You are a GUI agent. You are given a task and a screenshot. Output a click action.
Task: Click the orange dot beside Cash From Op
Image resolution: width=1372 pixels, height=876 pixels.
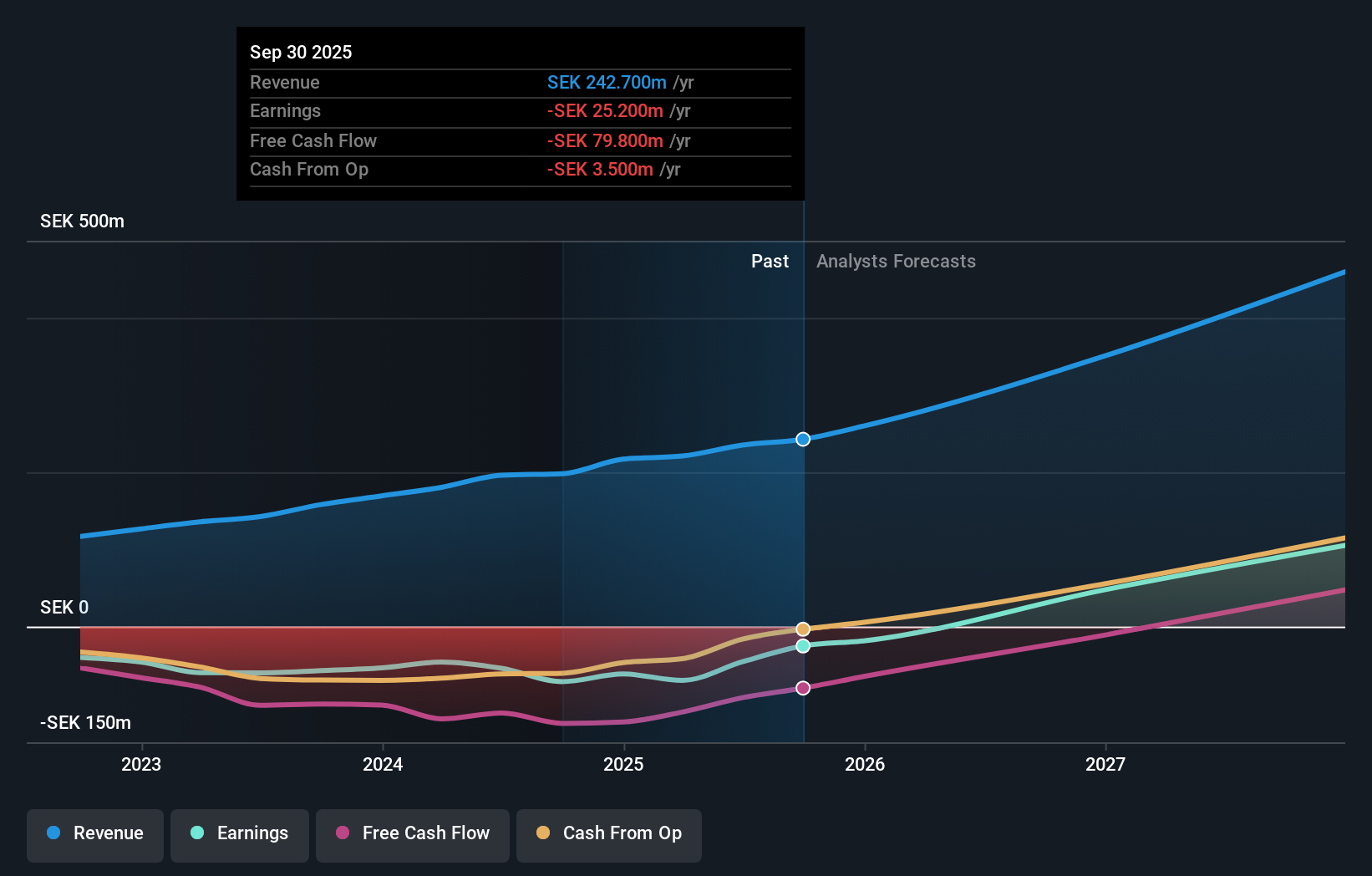coord(543,833)
